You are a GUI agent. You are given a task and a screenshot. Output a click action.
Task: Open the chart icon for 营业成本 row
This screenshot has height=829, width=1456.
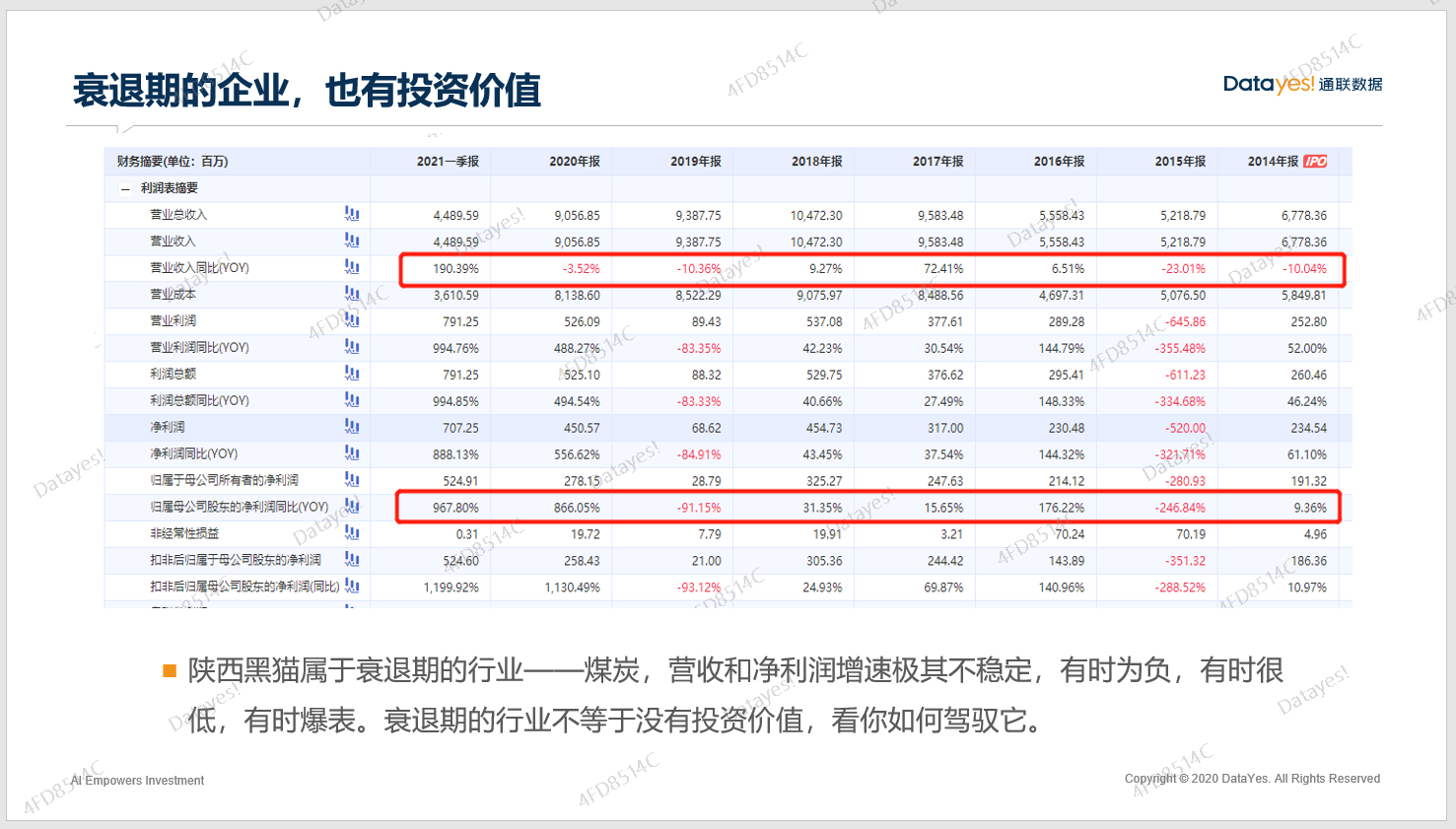pos(352,294)
